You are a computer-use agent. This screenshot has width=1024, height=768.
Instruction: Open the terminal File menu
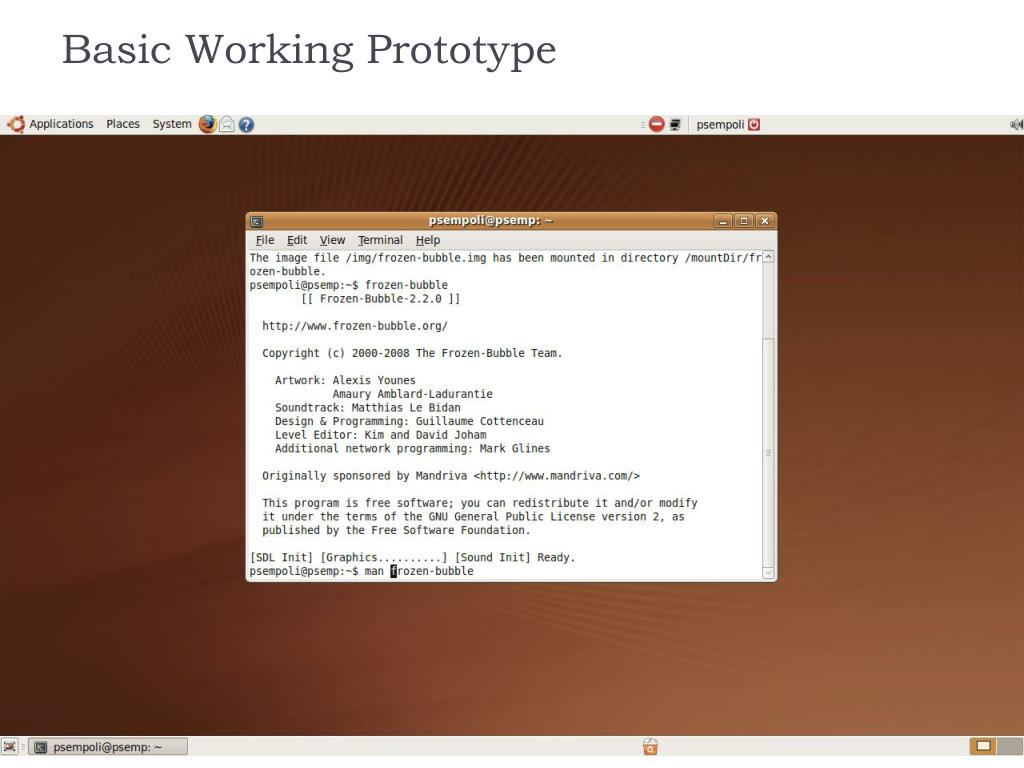pos(264,240)
